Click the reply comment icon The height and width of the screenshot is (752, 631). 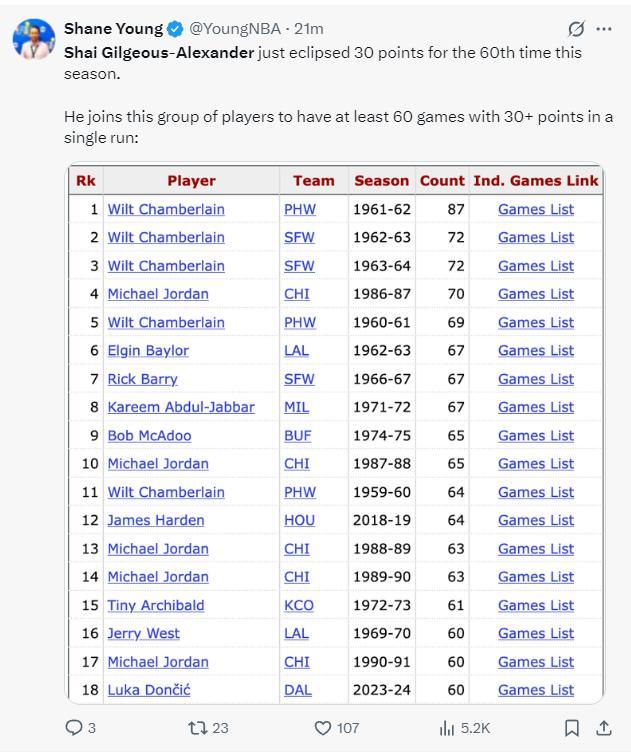tap(74, 728)
